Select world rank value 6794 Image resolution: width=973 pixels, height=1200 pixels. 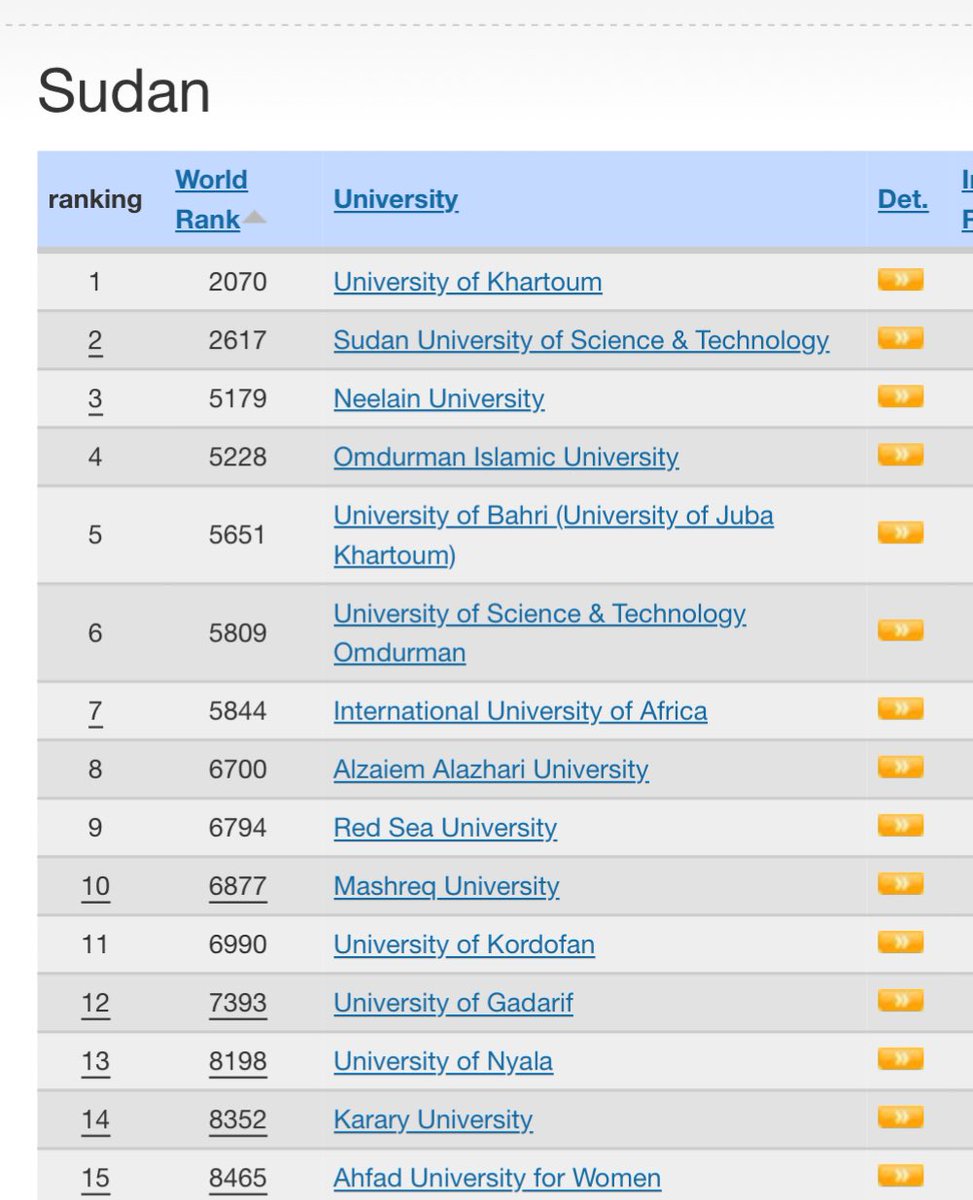[238, 828]
